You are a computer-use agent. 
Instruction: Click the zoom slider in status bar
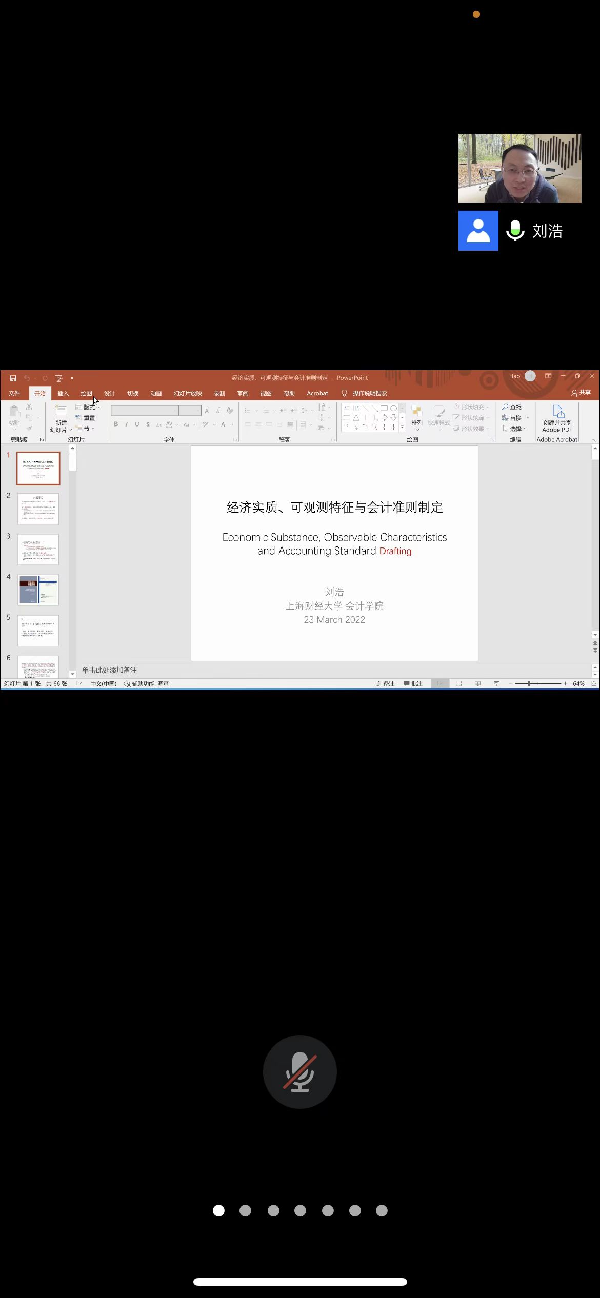(x=541, y=683)
